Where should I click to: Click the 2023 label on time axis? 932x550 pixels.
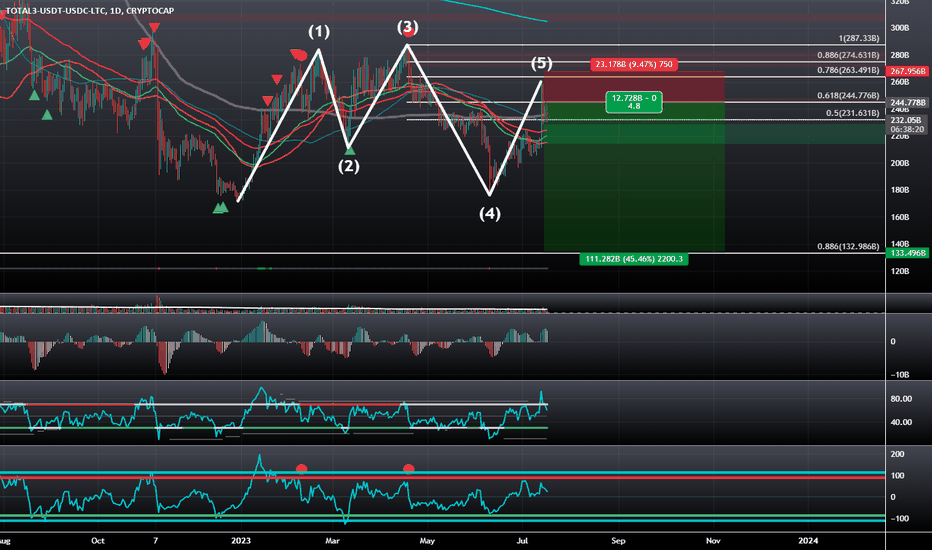click(241, 540)
